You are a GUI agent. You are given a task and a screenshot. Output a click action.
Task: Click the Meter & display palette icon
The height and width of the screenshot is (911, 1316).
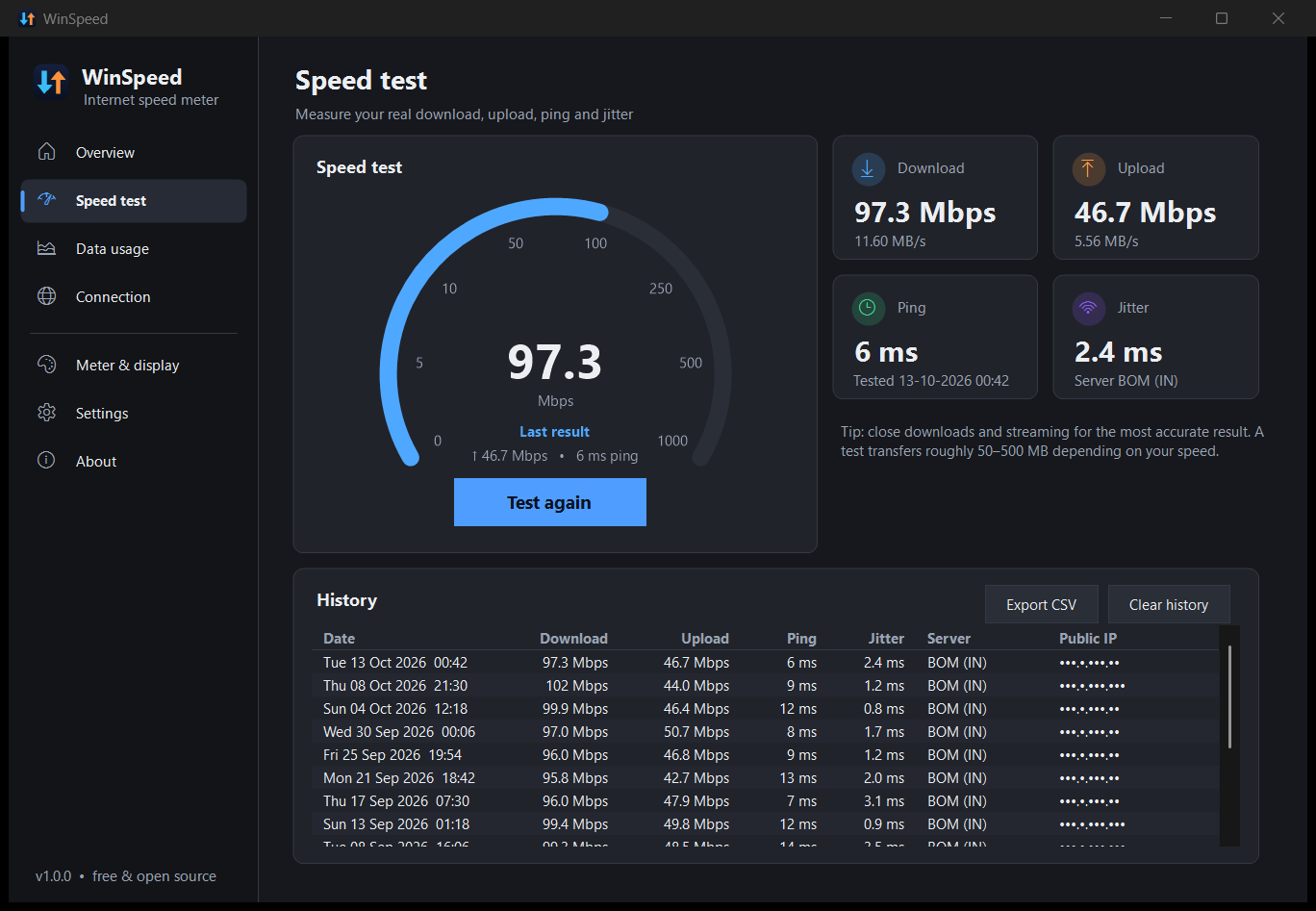click(x=46, y=365)
